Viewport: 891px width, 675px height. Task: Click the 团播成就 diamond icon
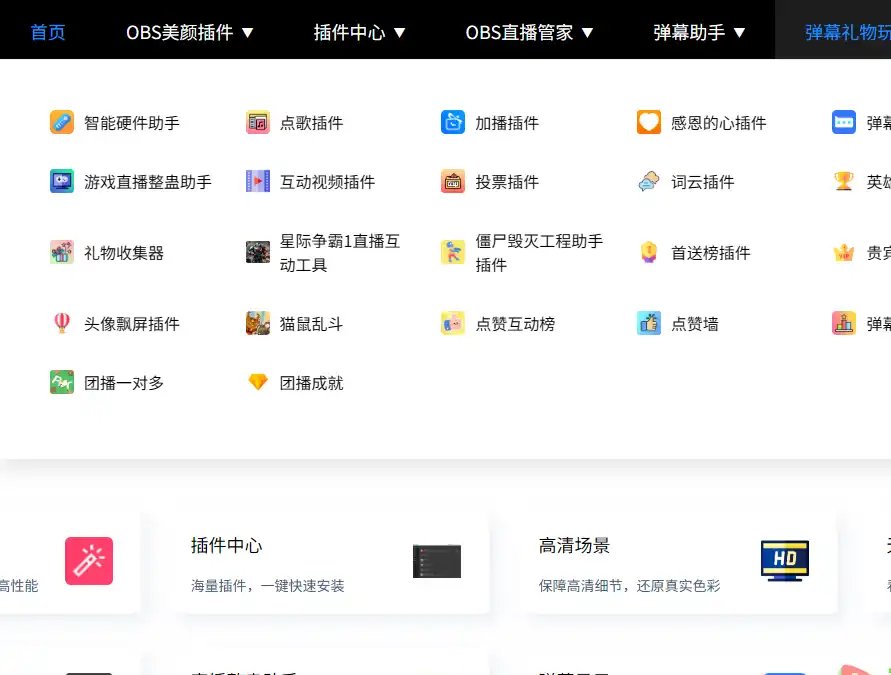pyautogui.click(x=257, y=382)
